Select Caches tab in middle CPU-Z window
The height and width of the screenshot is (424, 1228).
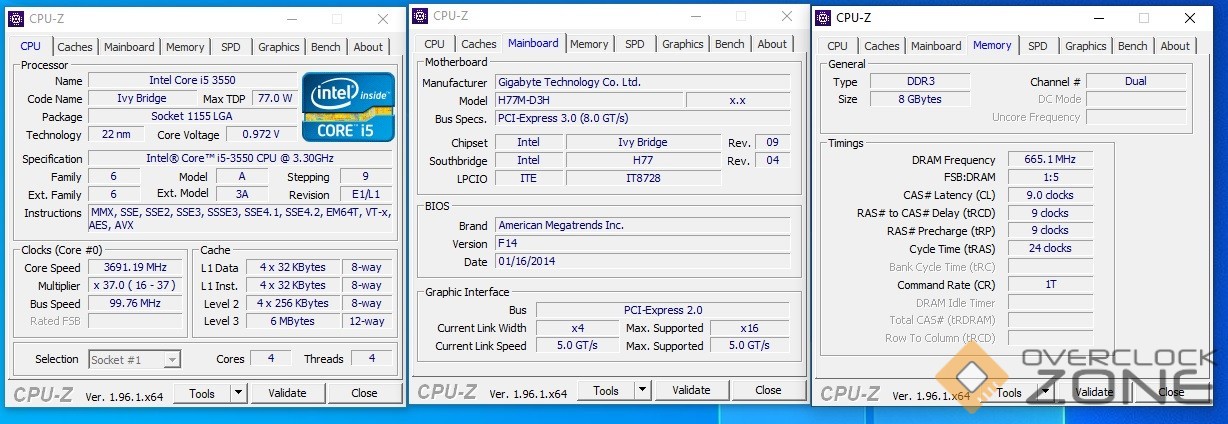click(x=479, y=44)
